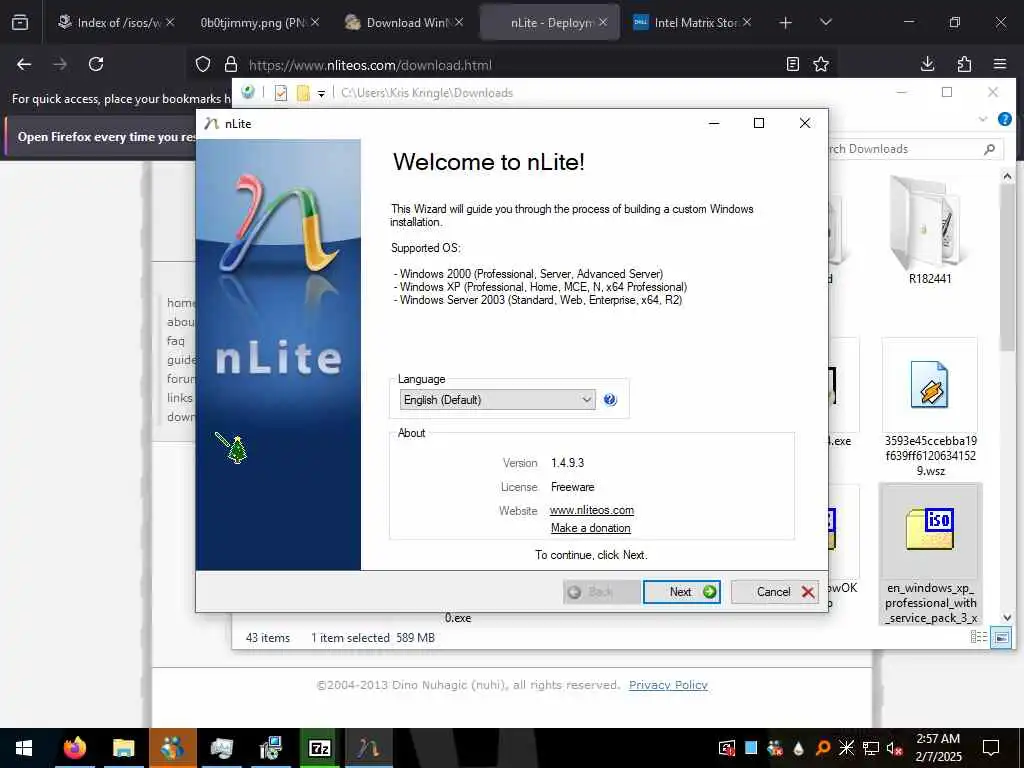Click the site padlock icon in address bar
The width and height of the screenshot is (1024, 768).
click(231, 64)
